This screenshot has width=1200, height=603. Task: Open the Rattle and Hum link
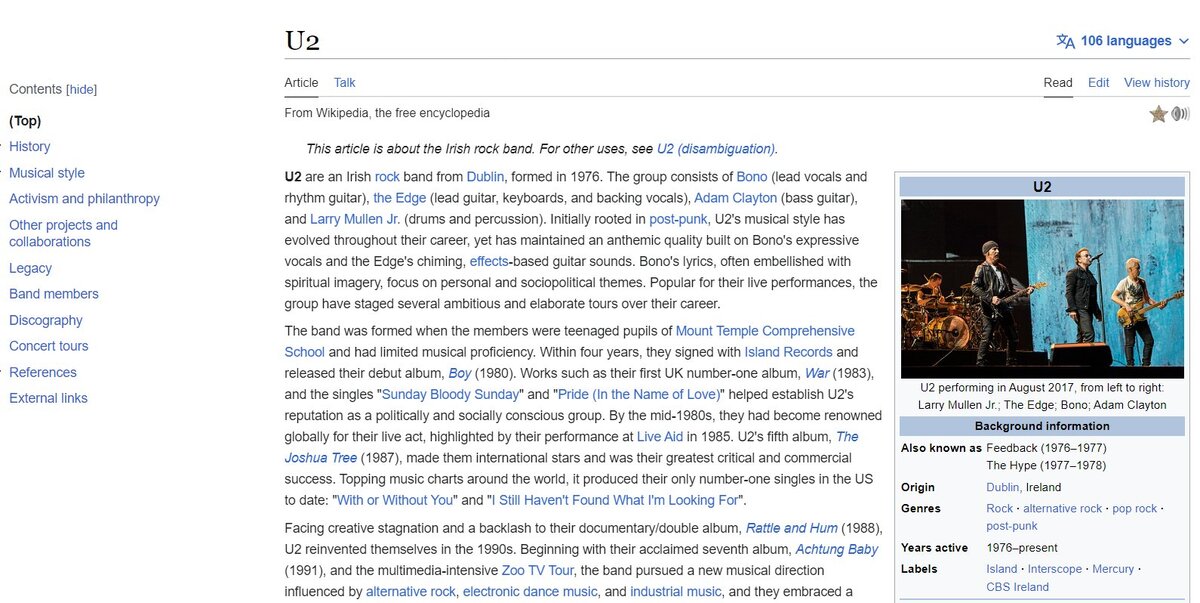791,528
